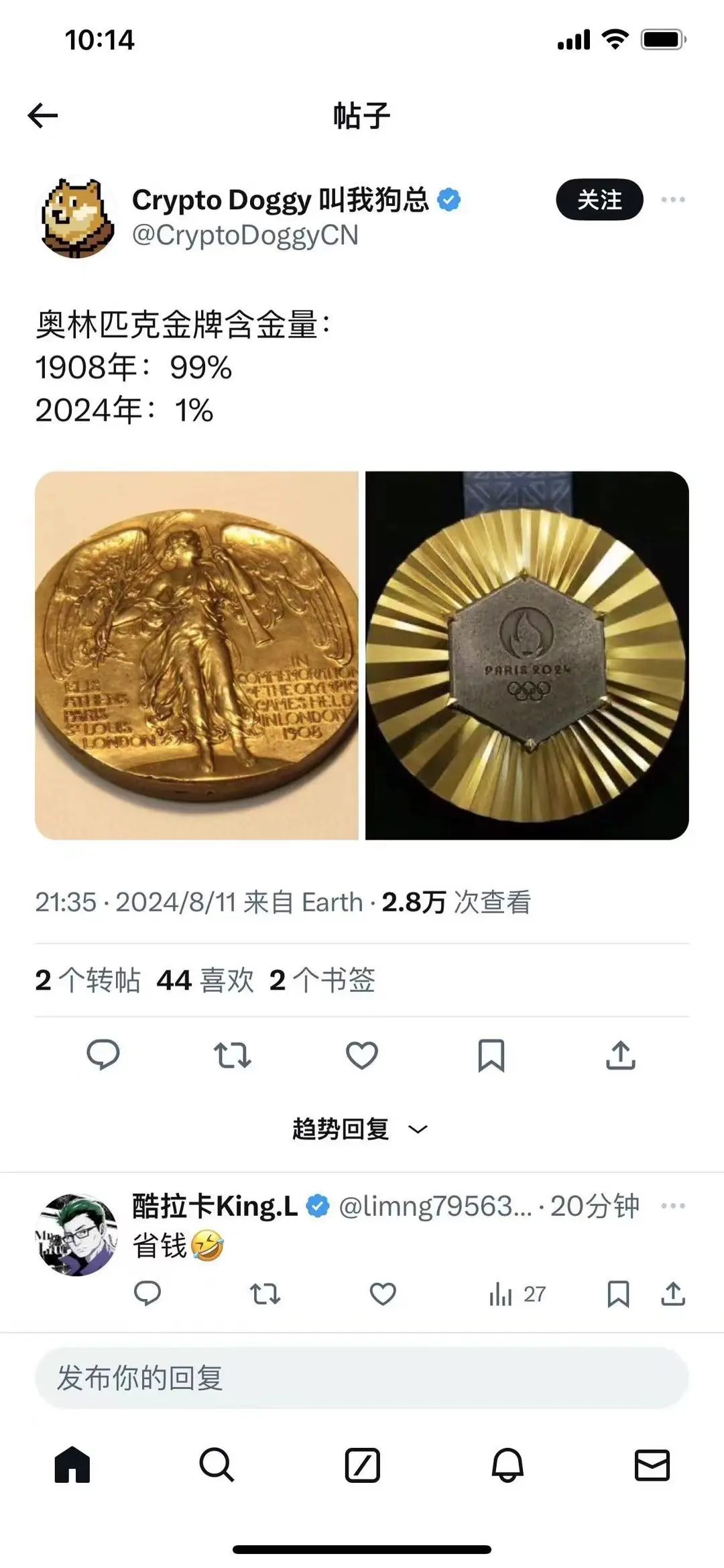
Task: View the 2 个转帖 reposts list
Action: tap(88, 980)
